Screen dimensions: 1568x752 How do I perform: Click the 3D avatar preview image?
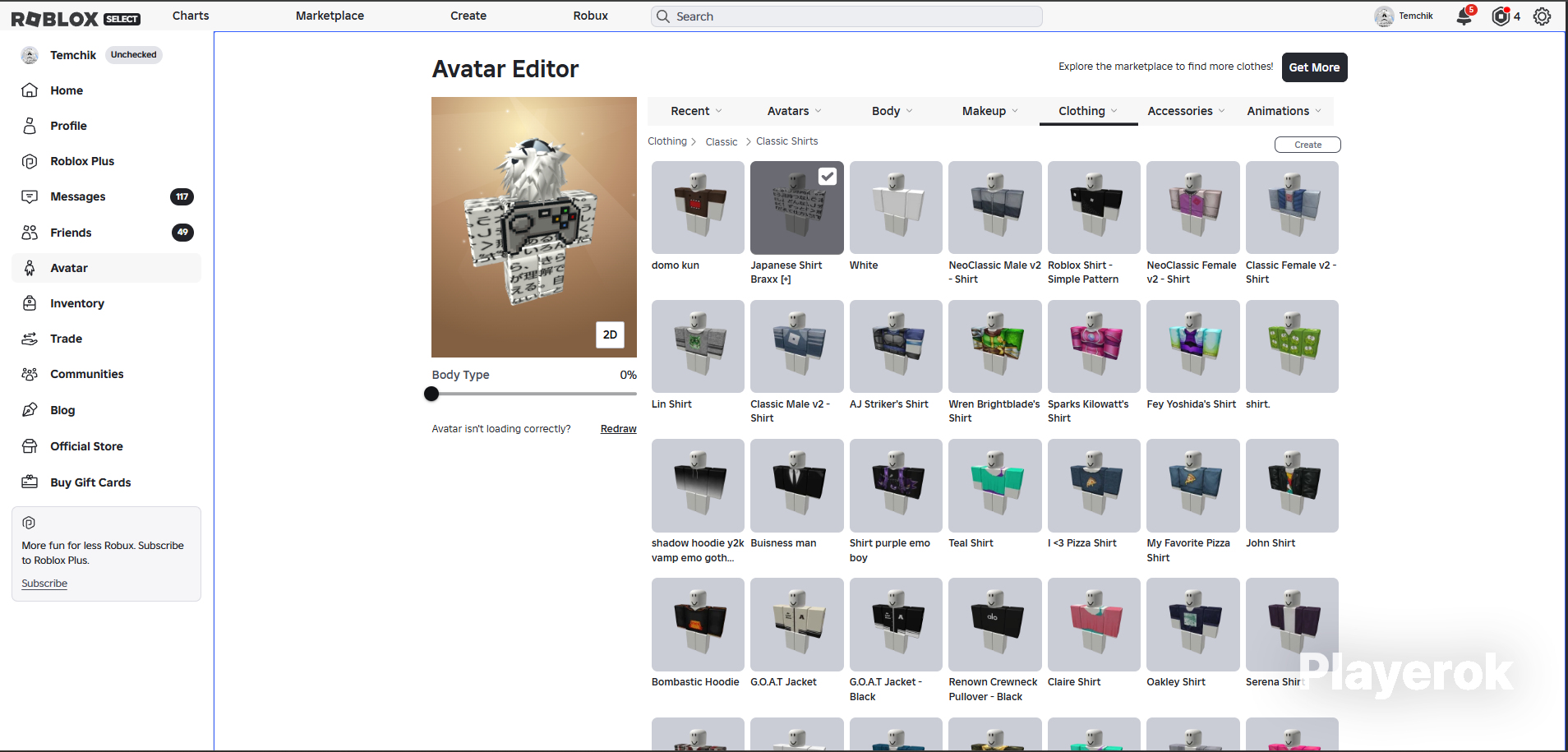pyautogui.click(x=534, y=227)
